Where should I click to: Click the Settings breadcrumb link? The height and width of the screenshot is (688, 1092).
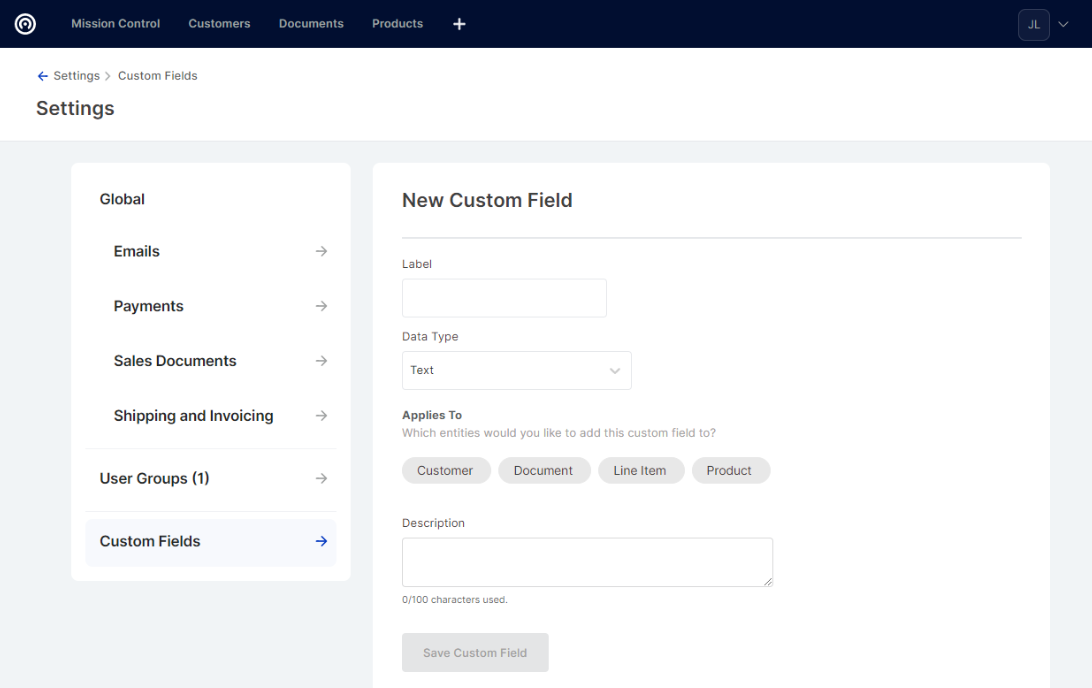76,76
